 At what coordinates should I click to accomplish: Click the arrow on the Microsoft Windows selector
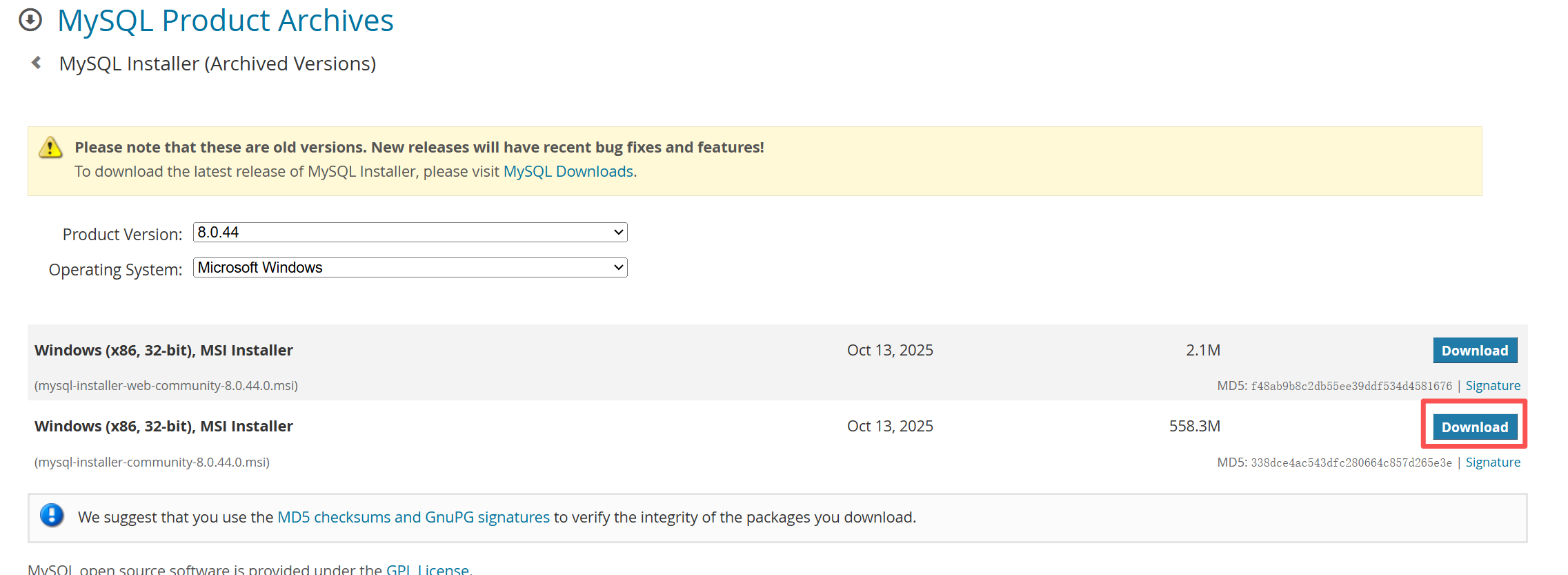pos(619,268)
